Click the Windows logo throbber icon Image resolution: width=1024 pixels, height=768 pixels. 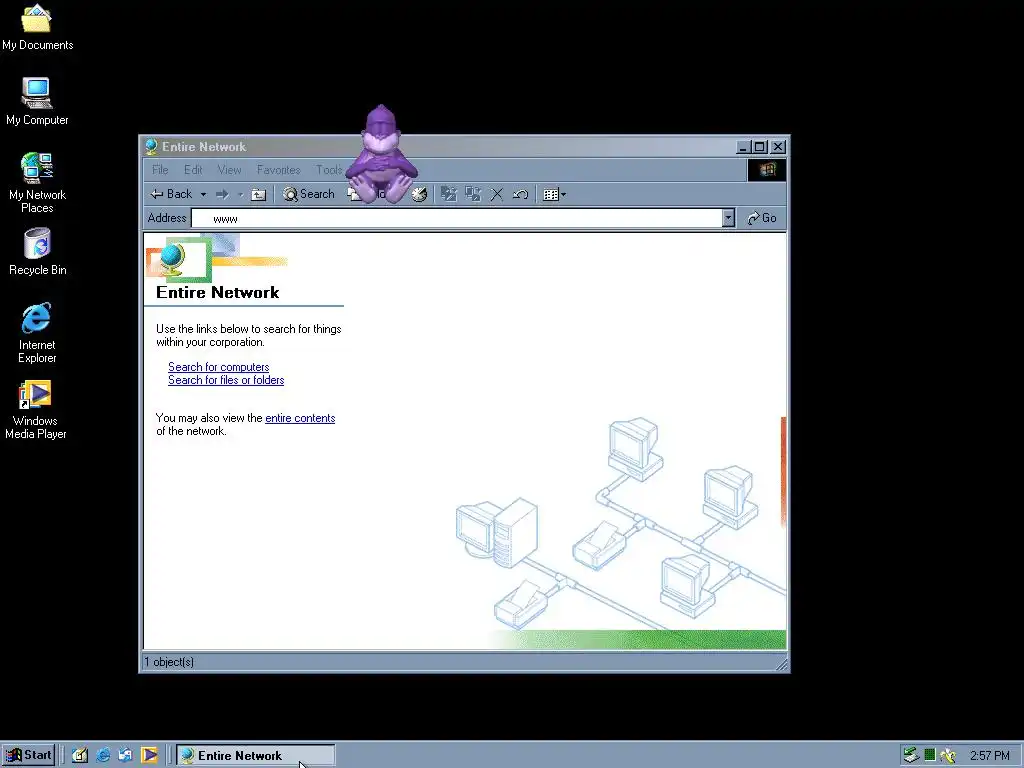coord(767,170)
